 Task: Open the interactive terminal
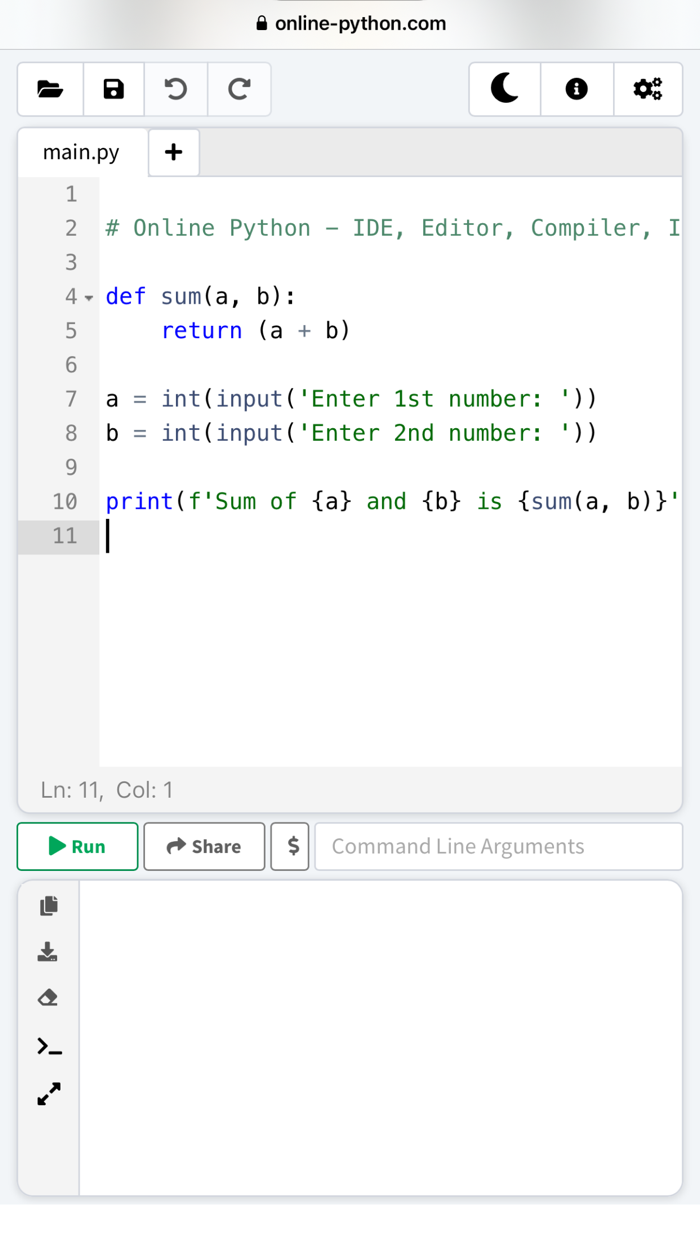pyautogui.click(x=47, y=1045)
